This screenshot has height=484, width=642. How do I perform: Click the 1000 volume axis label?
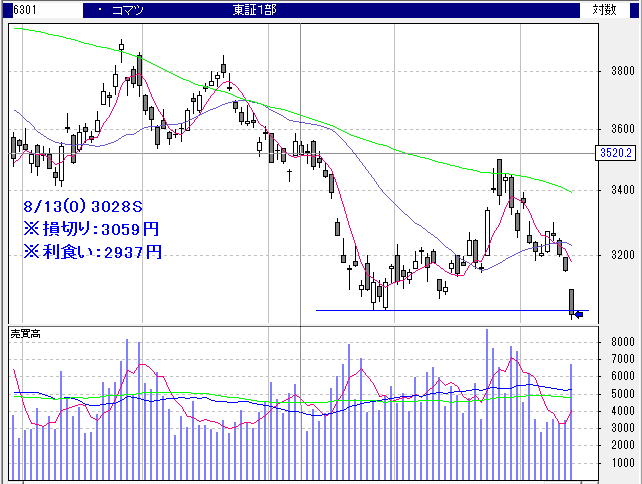(612, 463)
